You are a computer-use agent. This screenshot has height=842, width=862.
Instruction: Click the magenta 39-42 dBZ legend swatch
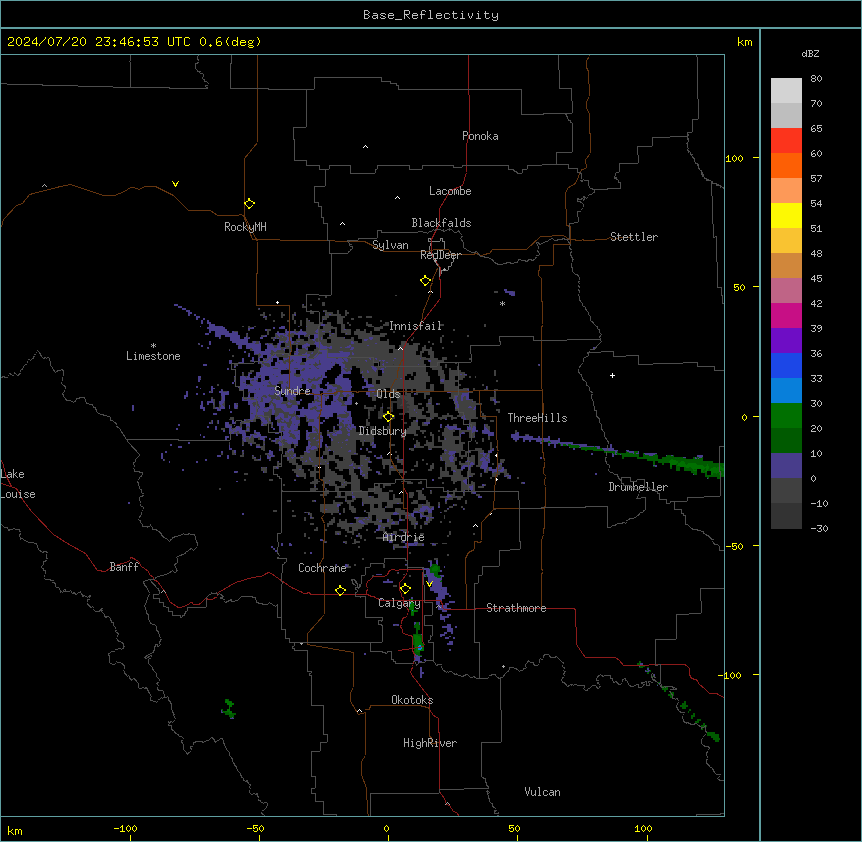click(x=786, y=315)
